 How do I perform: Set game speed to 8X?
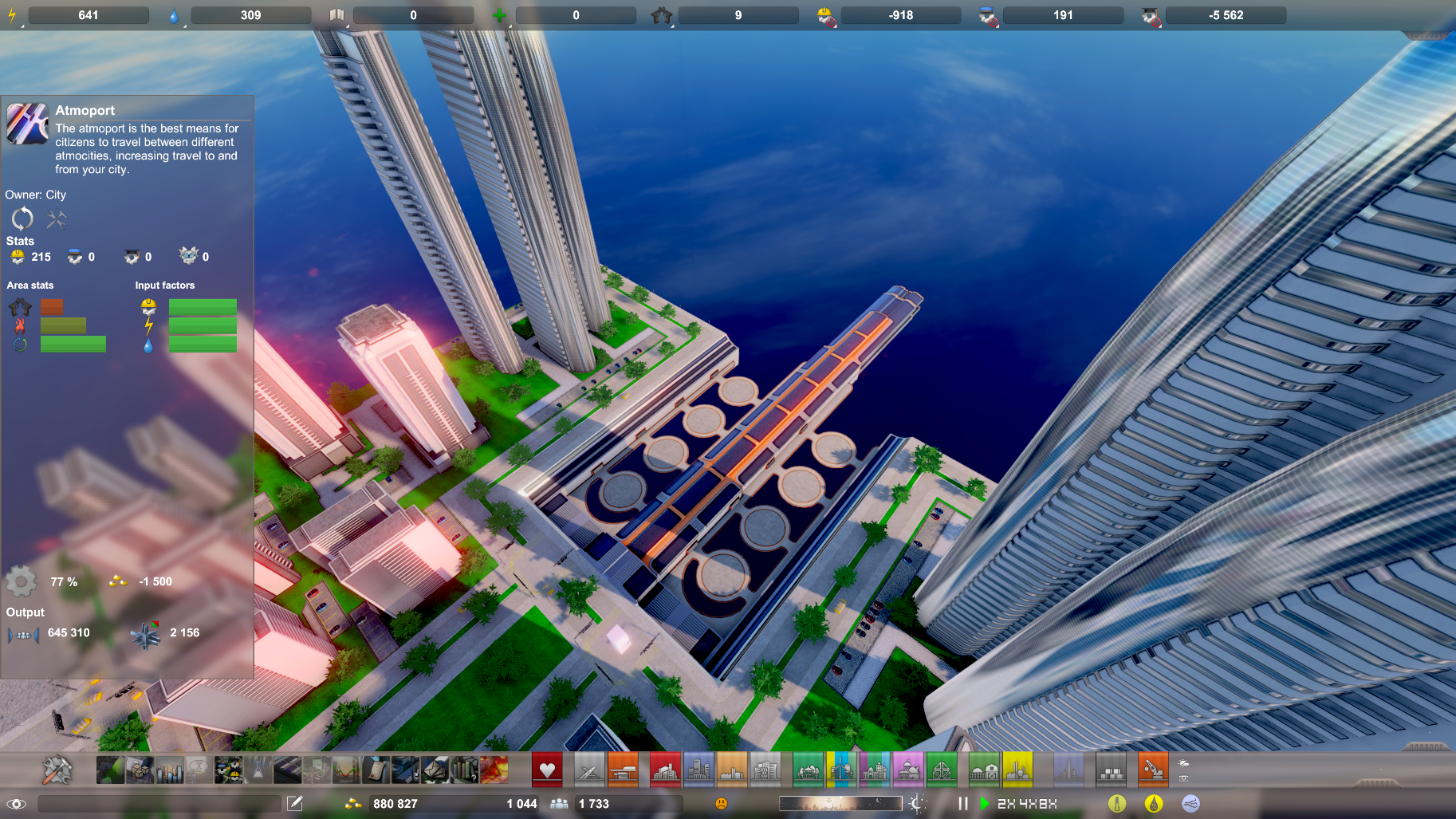pos(1048,804)
